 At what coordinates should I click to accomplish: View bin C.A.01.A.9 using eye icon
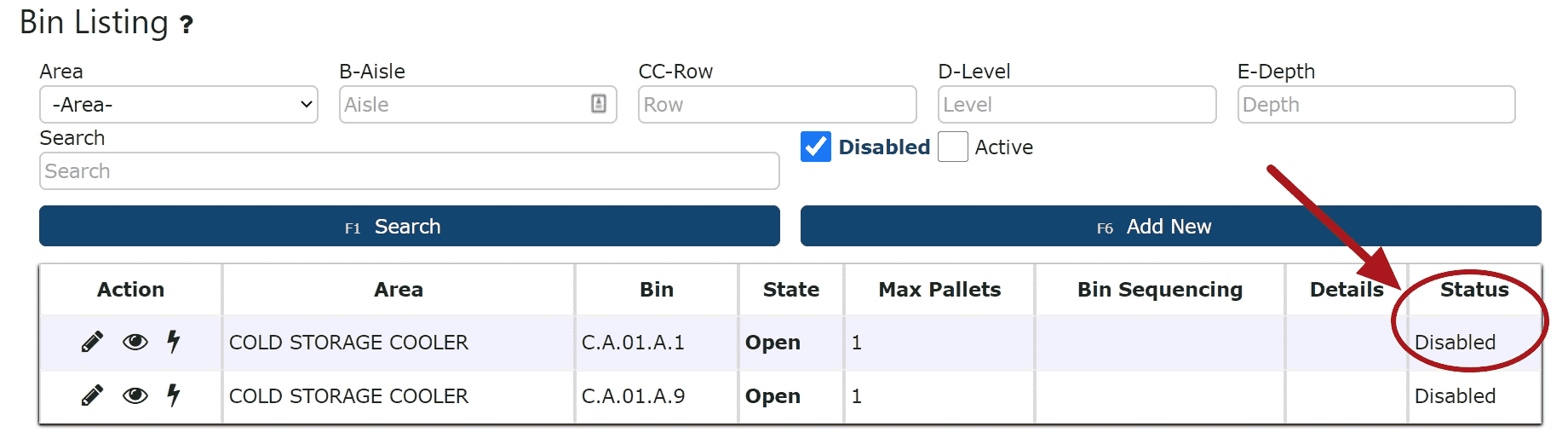pyautogui.click(x=135, y=395)
